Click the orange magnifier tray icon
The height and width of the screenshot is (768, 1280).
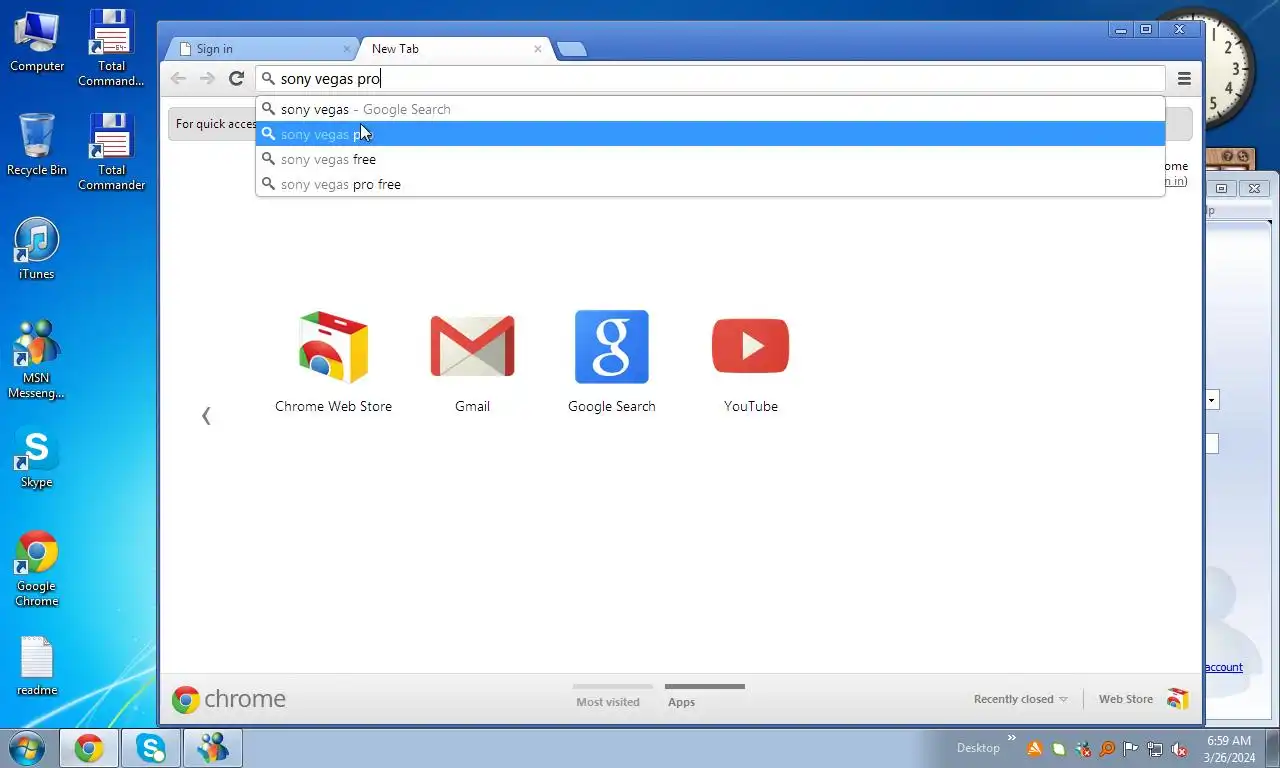pos(1107,749)
